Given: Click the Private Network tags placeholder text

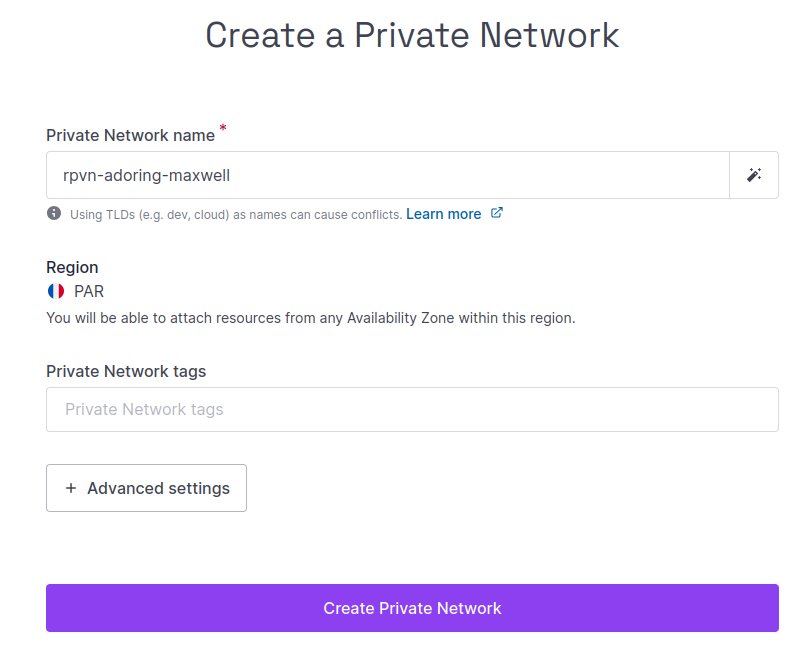Looking at the screenshot, I should (142, 409).
